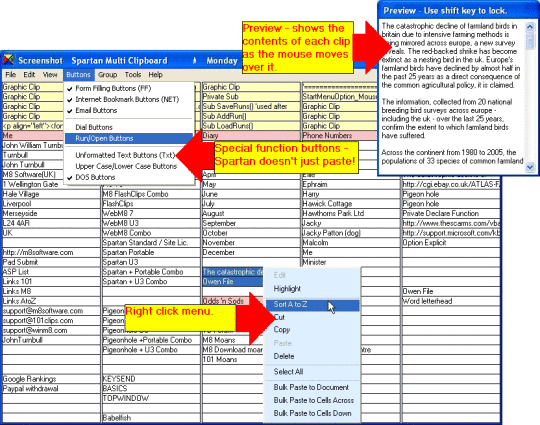Click the pink Diary group header
540x425 pixels.
251,136
